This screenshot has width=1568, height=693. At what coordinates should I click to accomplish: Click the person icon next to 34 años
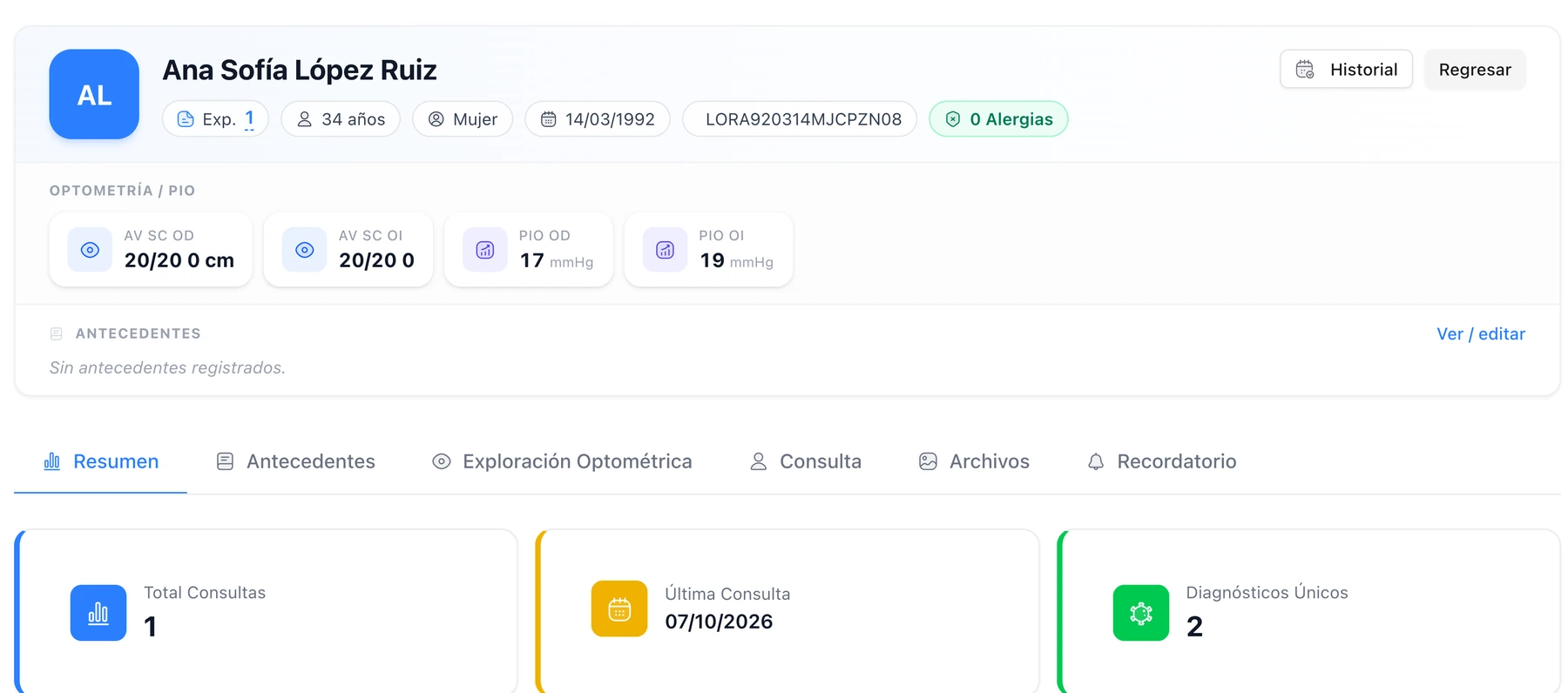(305, 119)
